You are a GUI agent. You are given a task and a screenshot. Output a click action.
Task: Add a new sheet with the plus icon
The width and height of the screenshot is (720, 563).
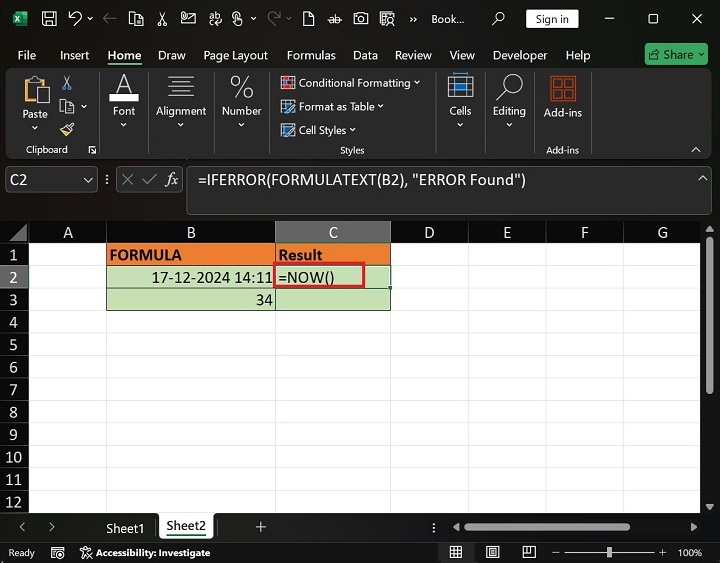(261, 527)
